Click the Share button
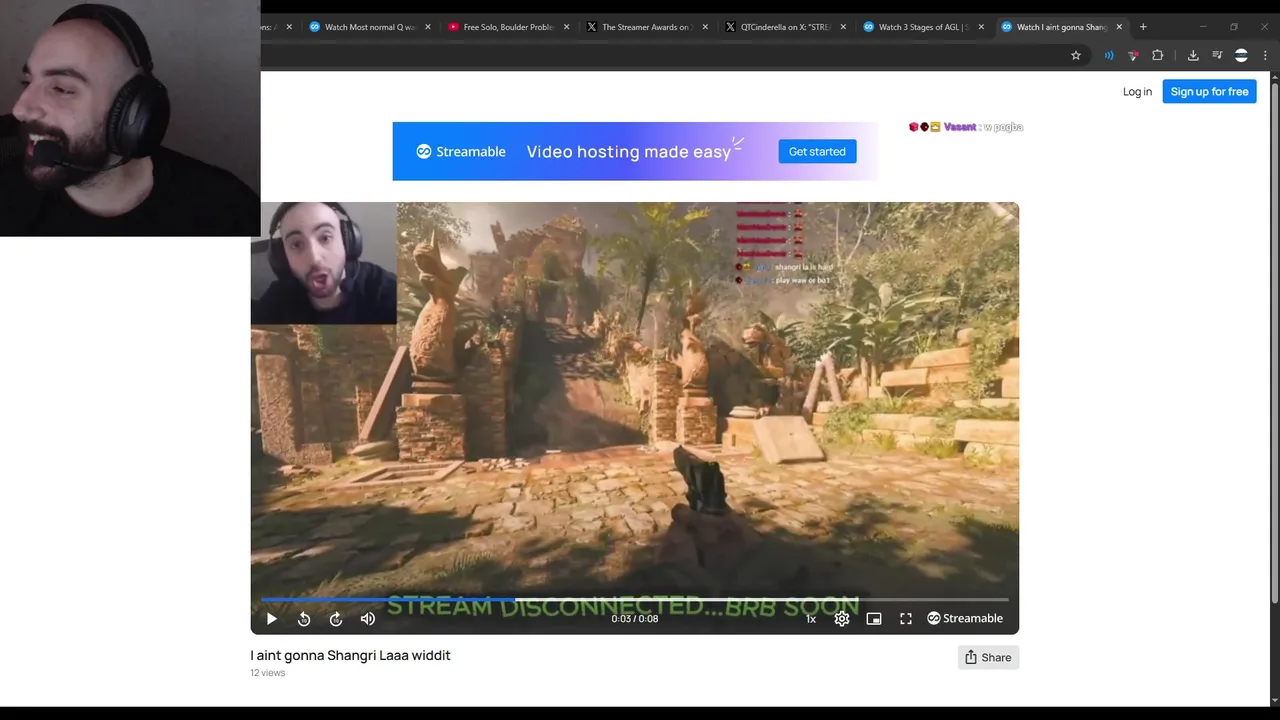Screen dimensions: 1280x720 [x=988, y=657]
